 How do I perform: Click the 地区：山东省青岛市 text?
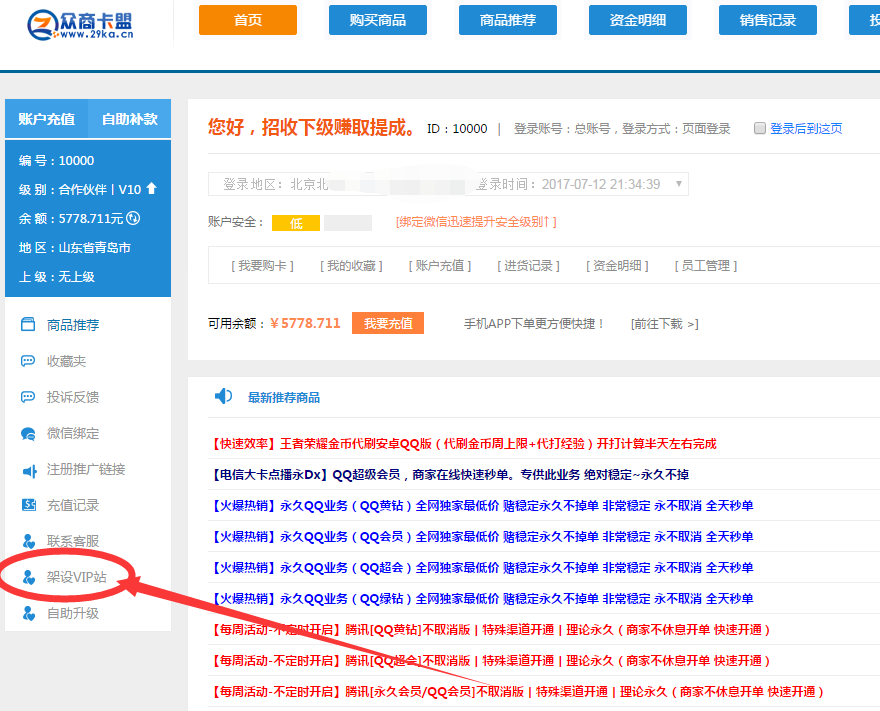75,247
